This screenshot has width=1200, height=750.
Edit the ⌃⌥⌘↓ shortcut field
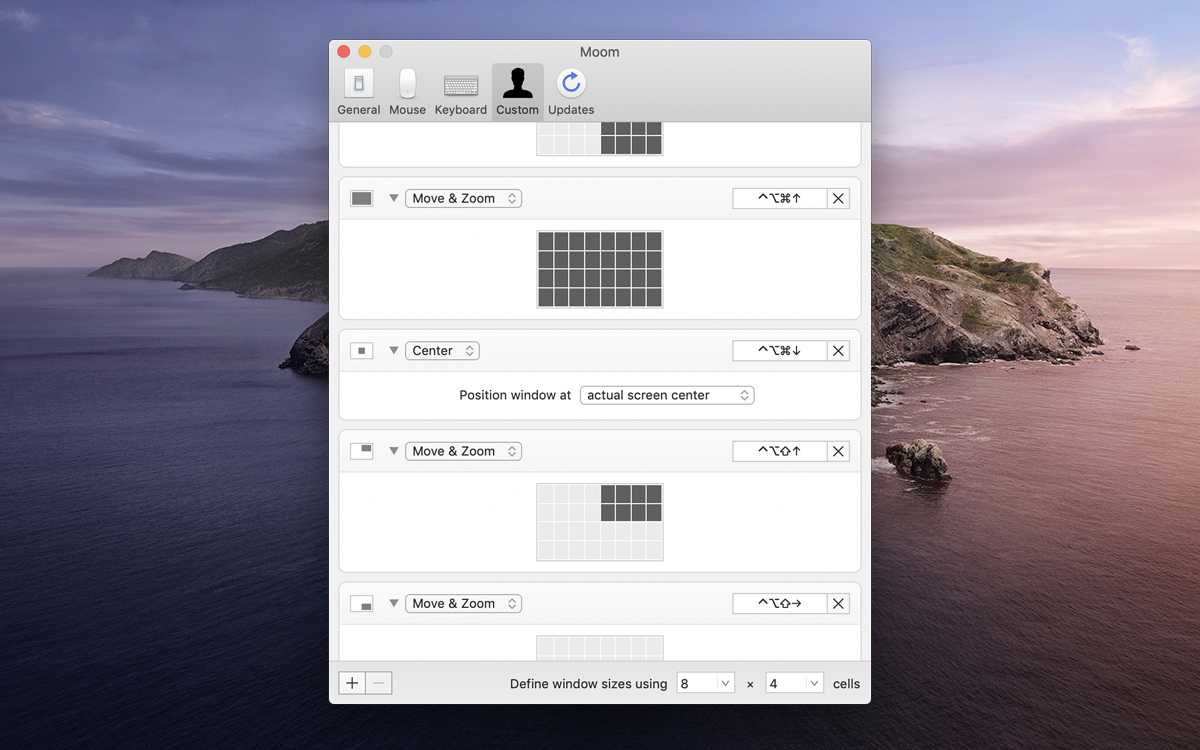pos(780,351)
